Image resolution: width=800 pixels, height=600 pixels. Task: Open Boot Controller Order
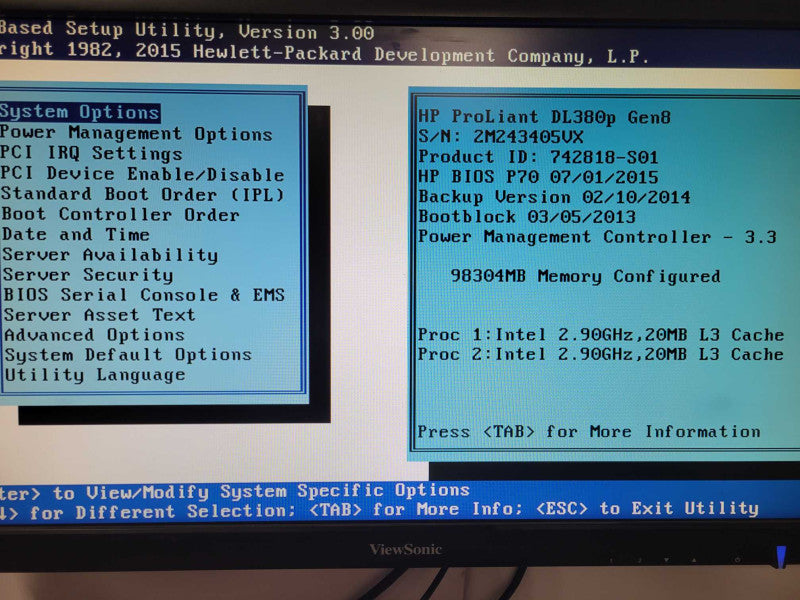point(120,214)
